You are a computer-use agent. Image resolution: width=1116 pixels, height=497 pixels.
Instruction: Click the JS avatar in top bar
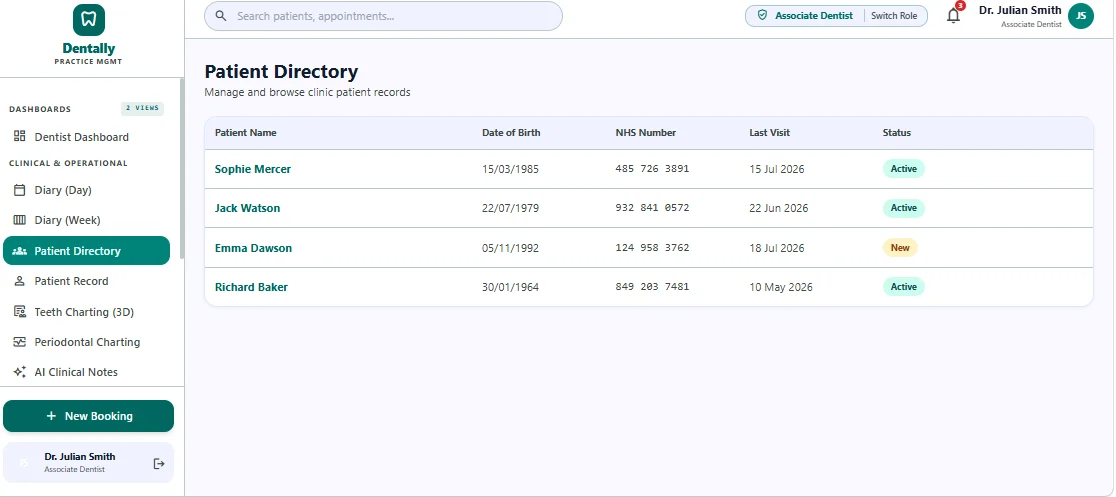coord(1080,16)
